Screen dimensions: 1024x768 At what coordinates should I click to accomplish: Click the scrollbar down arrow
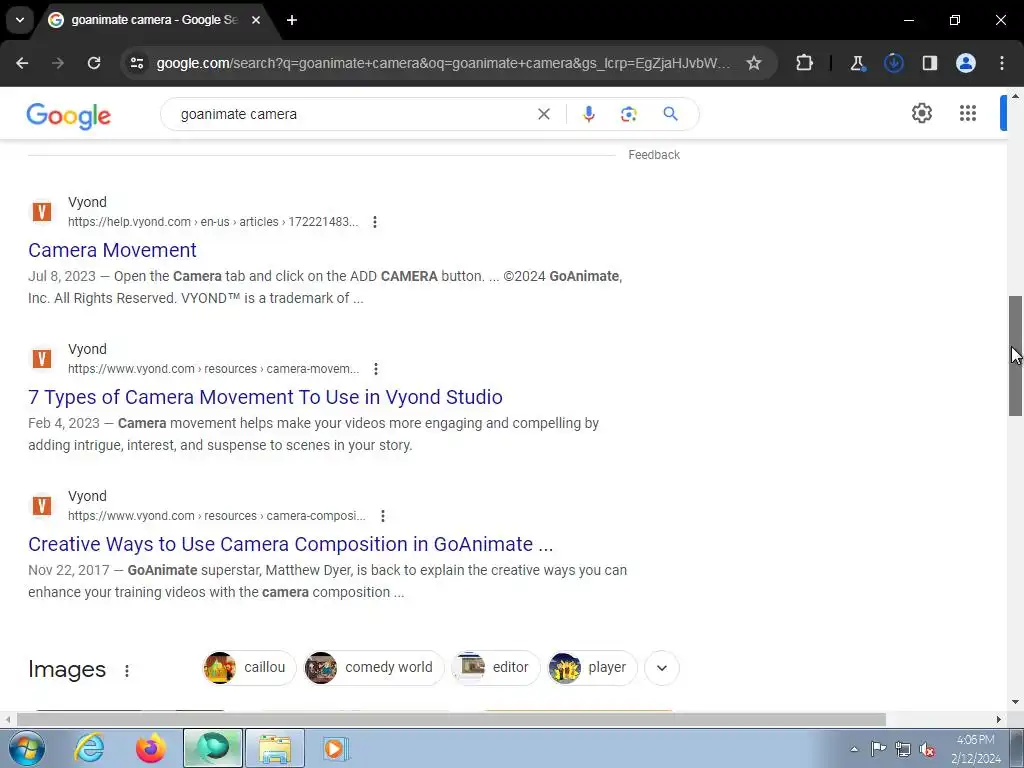click(1015, 702)
